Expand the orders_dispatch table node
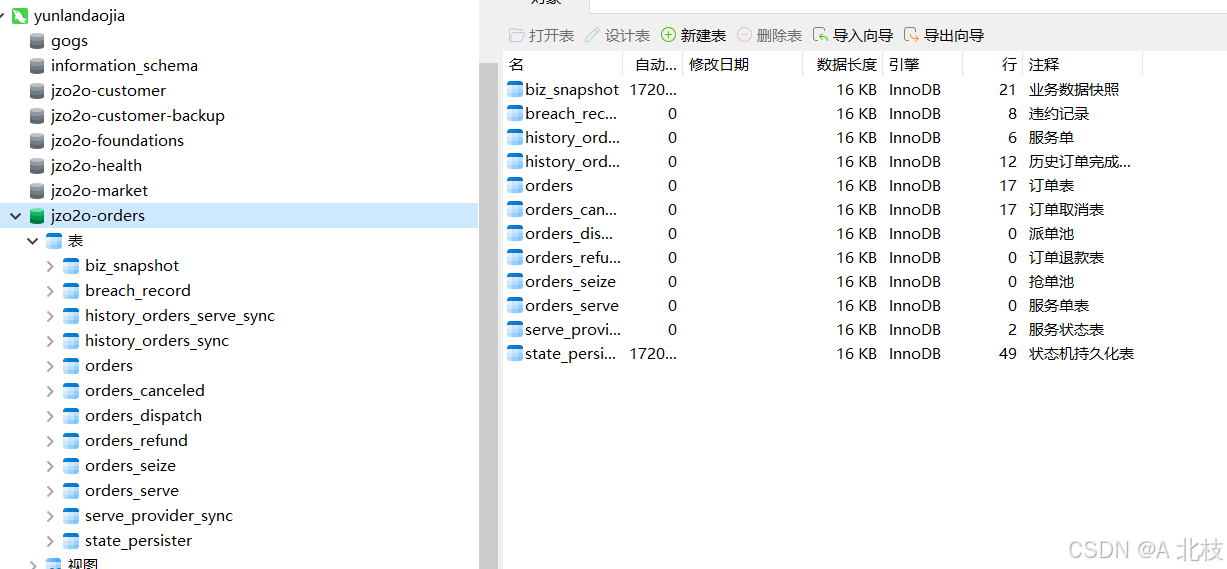 pyautogui.click(x=51, y=416)
